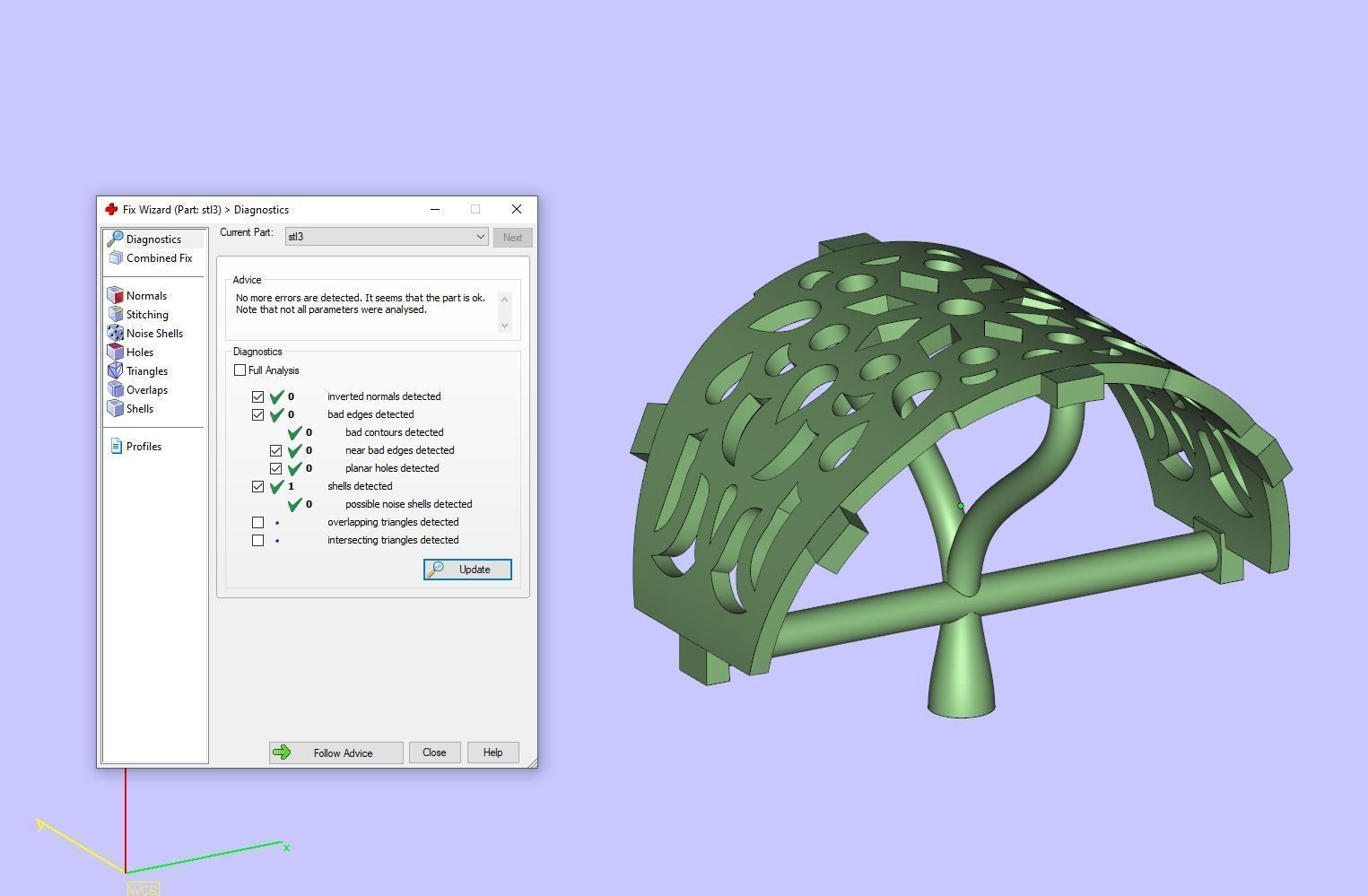Image resolution: width=1368 pixels, height=896 pixels.
Task: Click the Follow Advice button
Action: coord(335,752)
